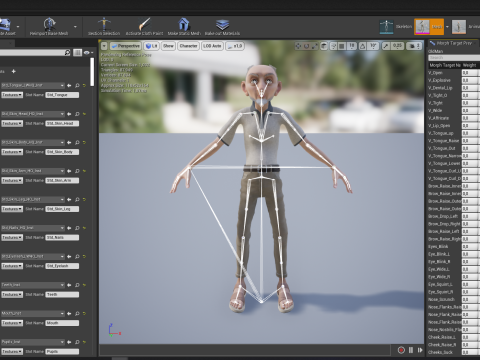Browse to Std_Eyelash material with magnifier icon
This screenshot has height=360, width=480.
pyautogui.click(x=77, y=257)
